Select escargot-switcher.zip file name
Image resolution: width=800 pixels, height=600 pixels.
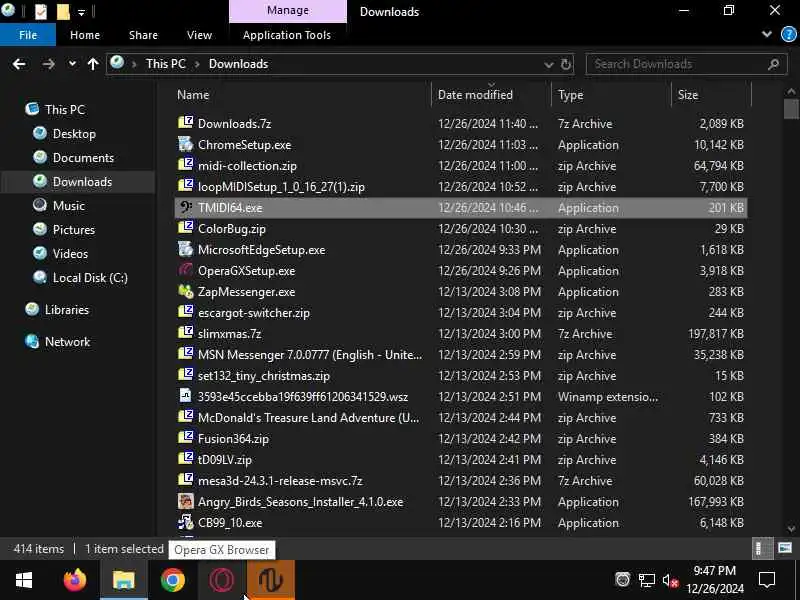coord(254,313)
